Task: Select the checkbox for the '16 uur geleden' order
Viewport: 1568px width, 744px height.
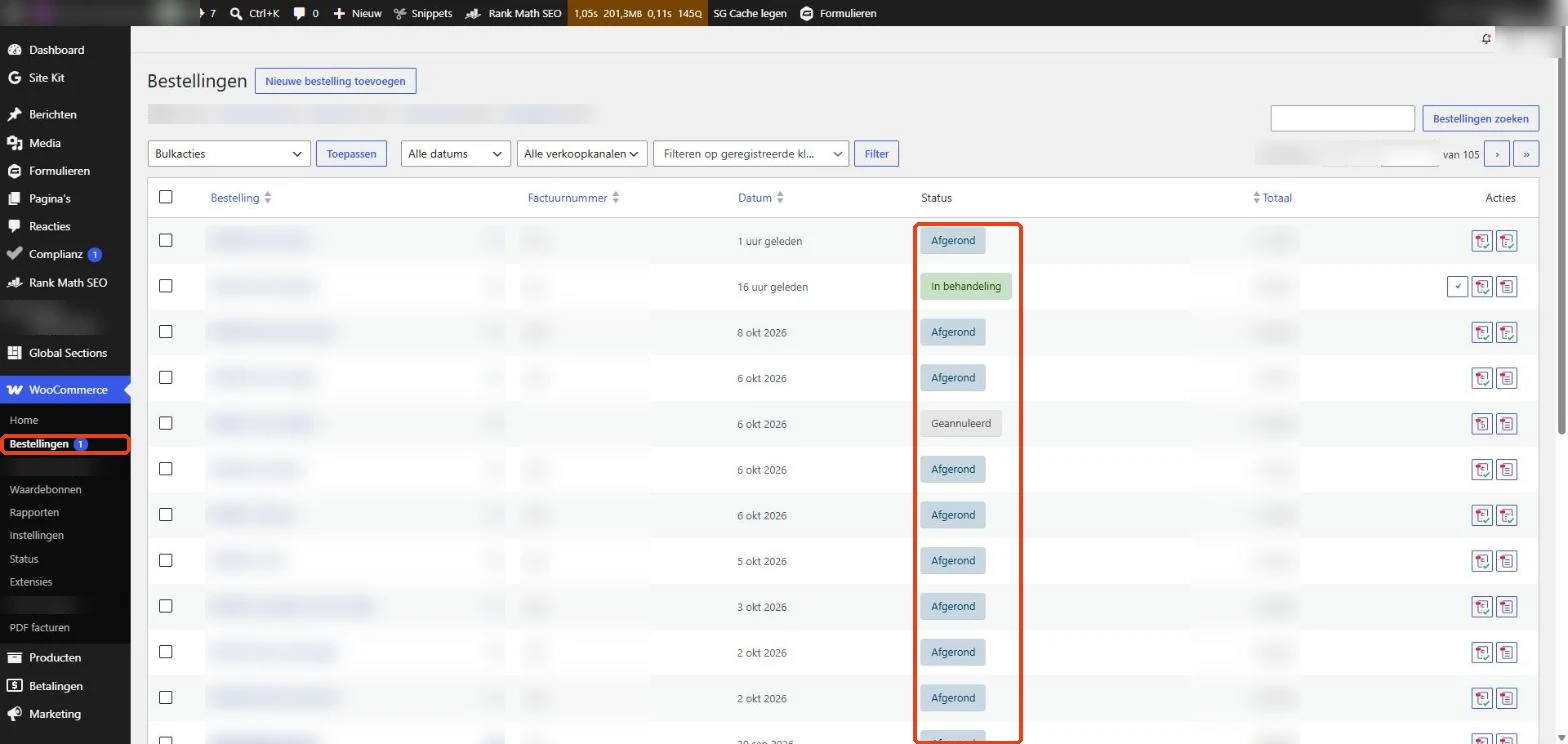Action: pyautogui.click(x=166, y=286)
